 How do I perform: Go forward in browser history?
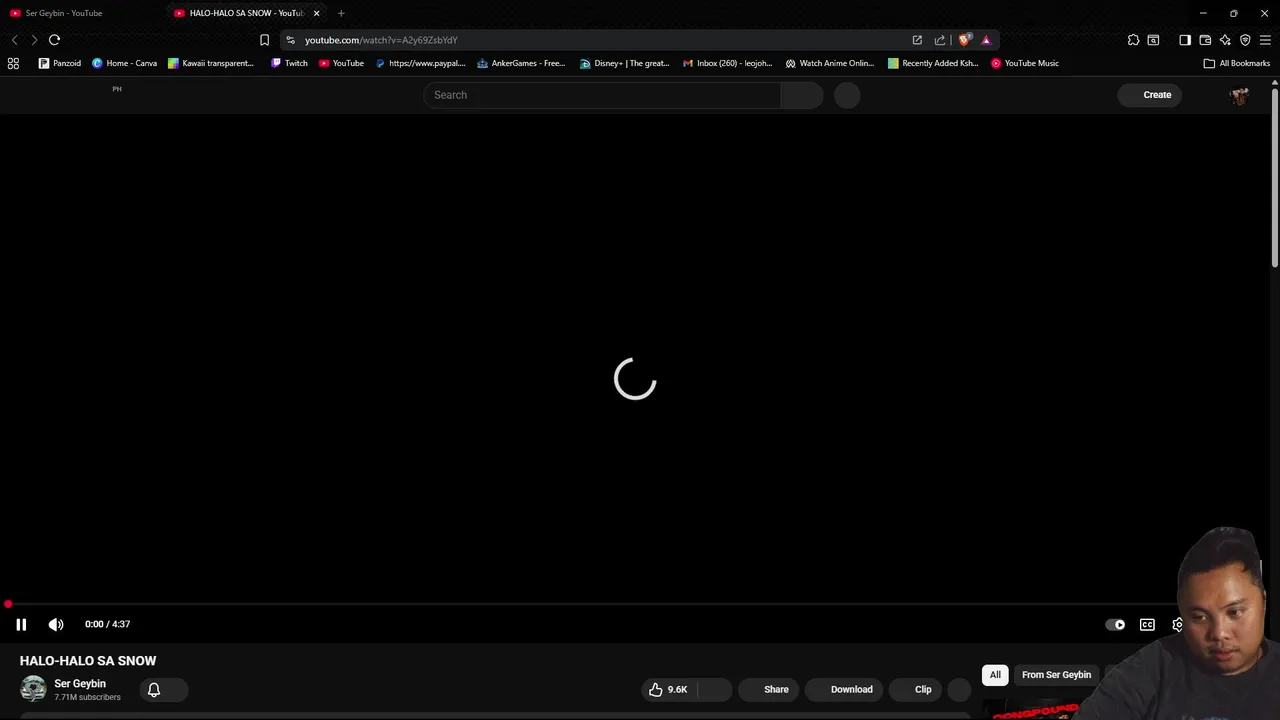click(34, 40)
